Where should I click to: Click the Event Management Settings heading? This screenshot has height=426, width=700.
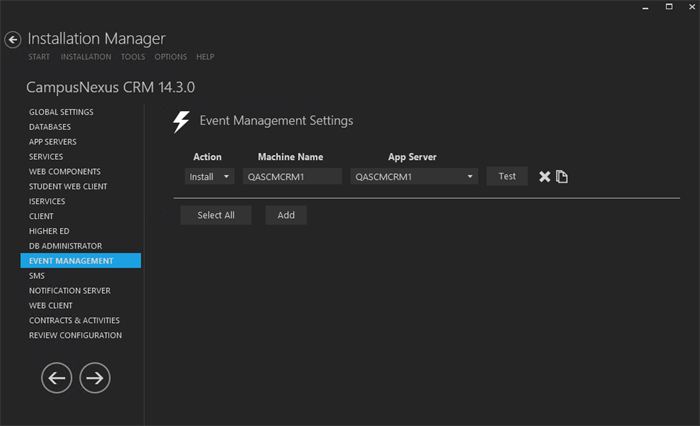pos(276,121)
